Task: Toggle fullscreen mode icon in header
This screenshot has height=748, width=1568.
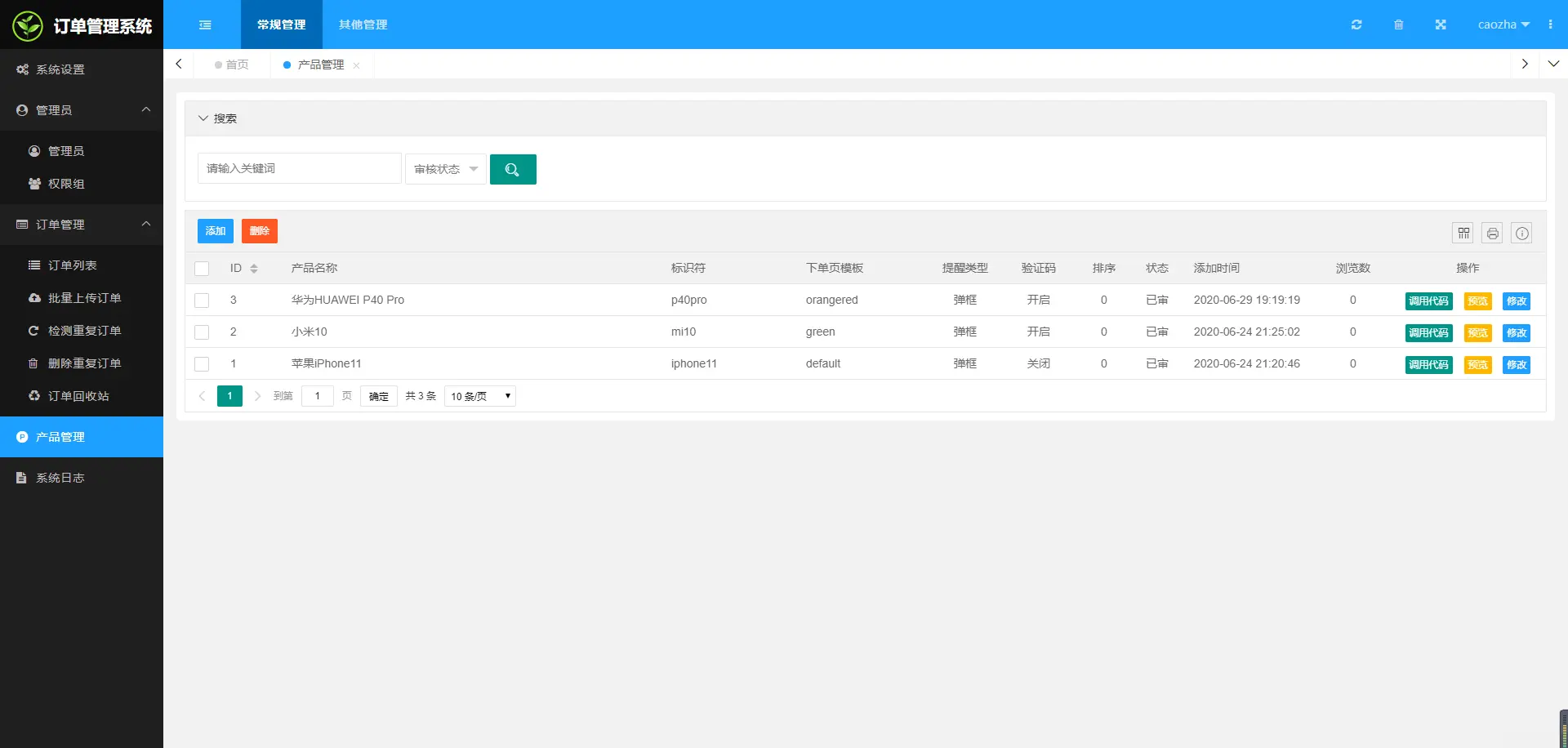Action: pyautogui.click(x=1441, y=24)
